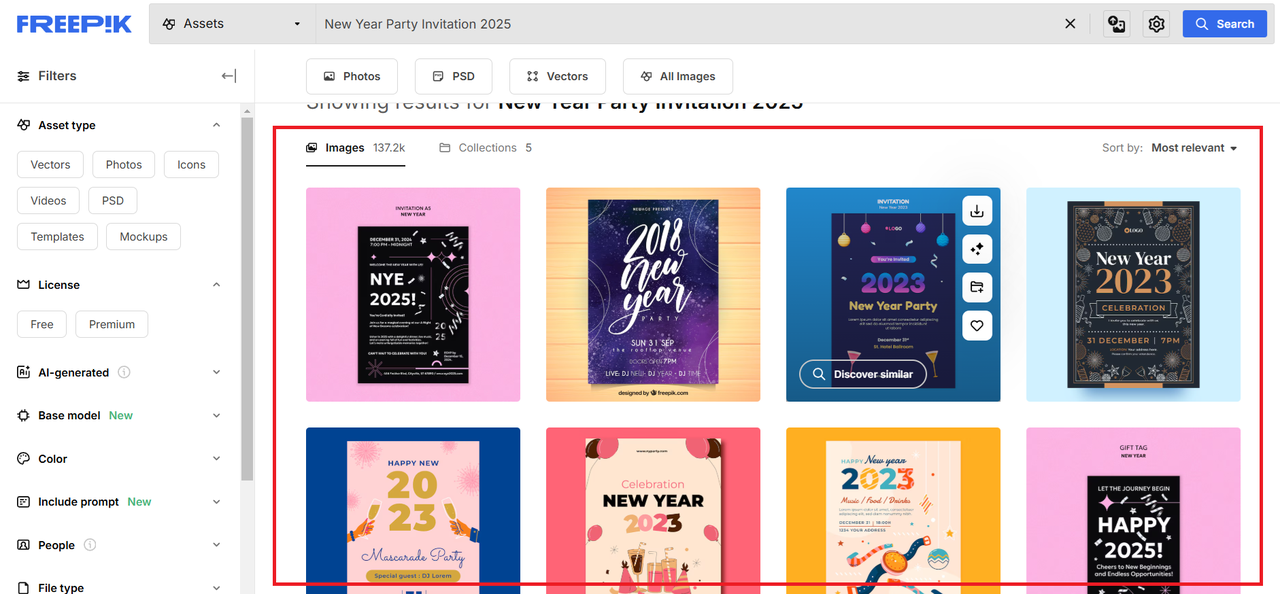
Task: Select the PSD button above results
Action: [x=452, y=76]
